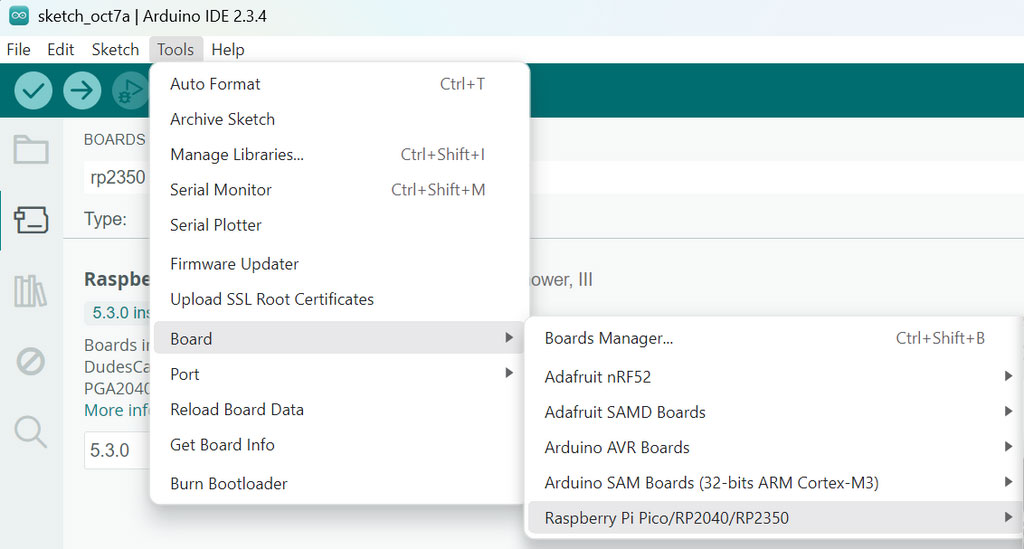Click the Type: filter label
This screenshot has width=1024, height=549.
click(x=105, y=219)
